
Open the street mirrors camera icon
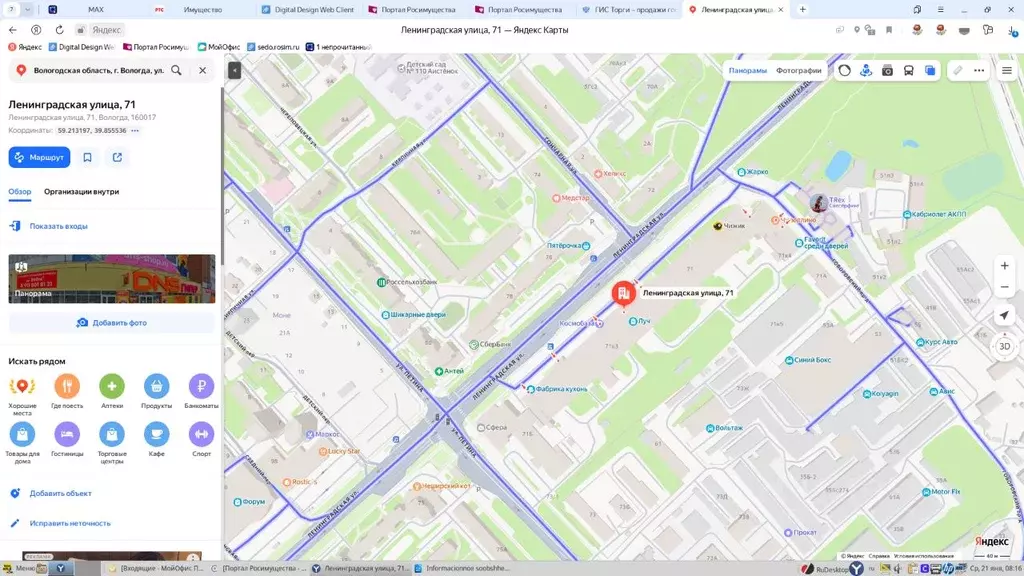pos(887,70)
